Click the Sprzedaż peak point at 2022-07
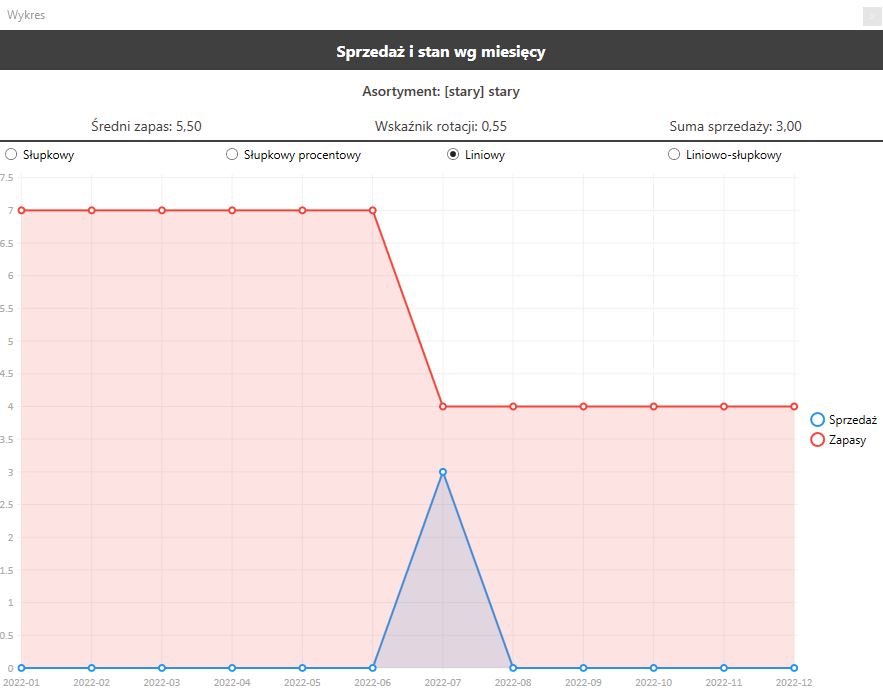883x691 pixels. pyautogui.click(x=443, y=472)
